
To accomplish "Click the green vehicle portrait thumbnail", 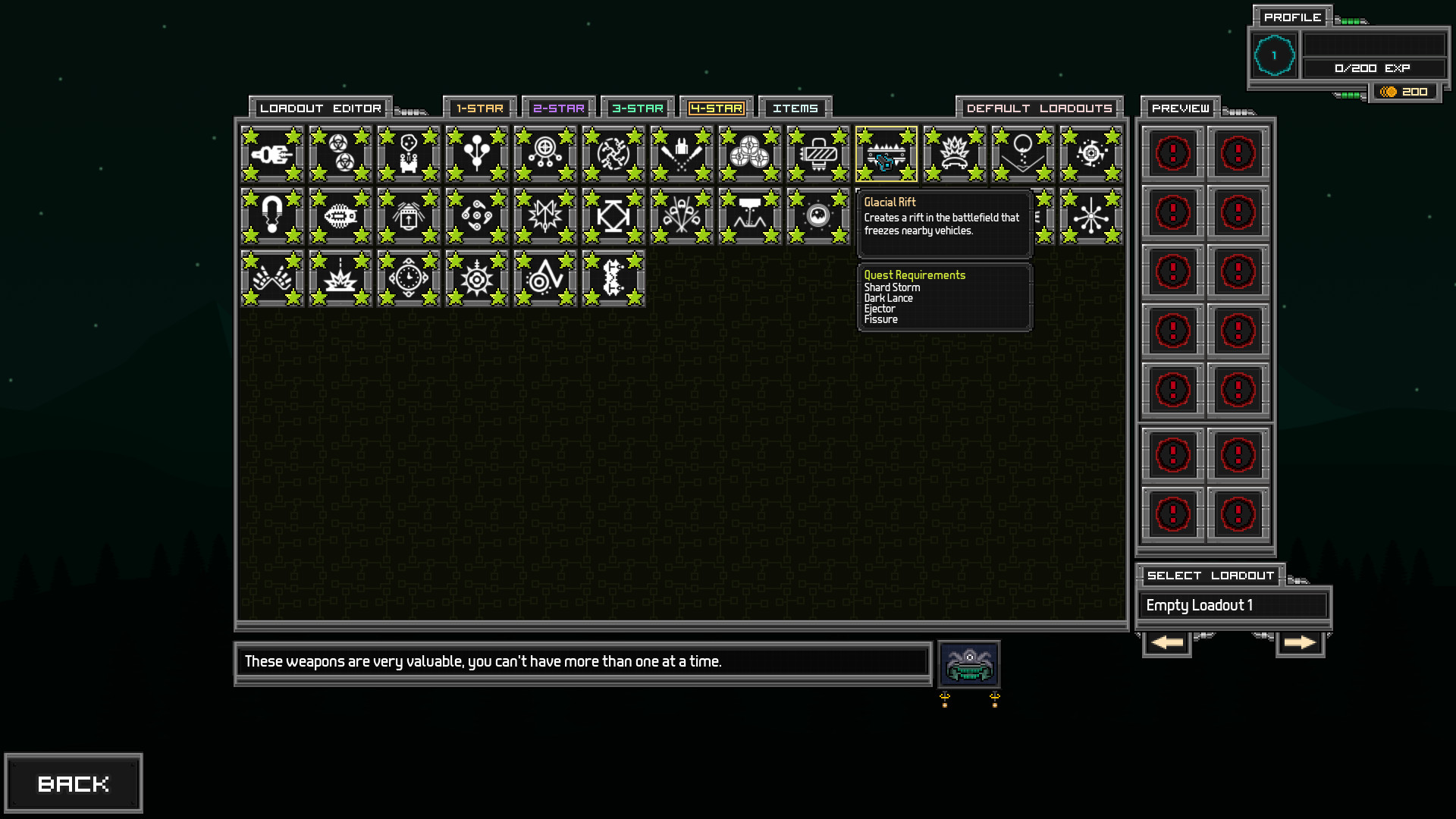I will (x=969, y=664).
